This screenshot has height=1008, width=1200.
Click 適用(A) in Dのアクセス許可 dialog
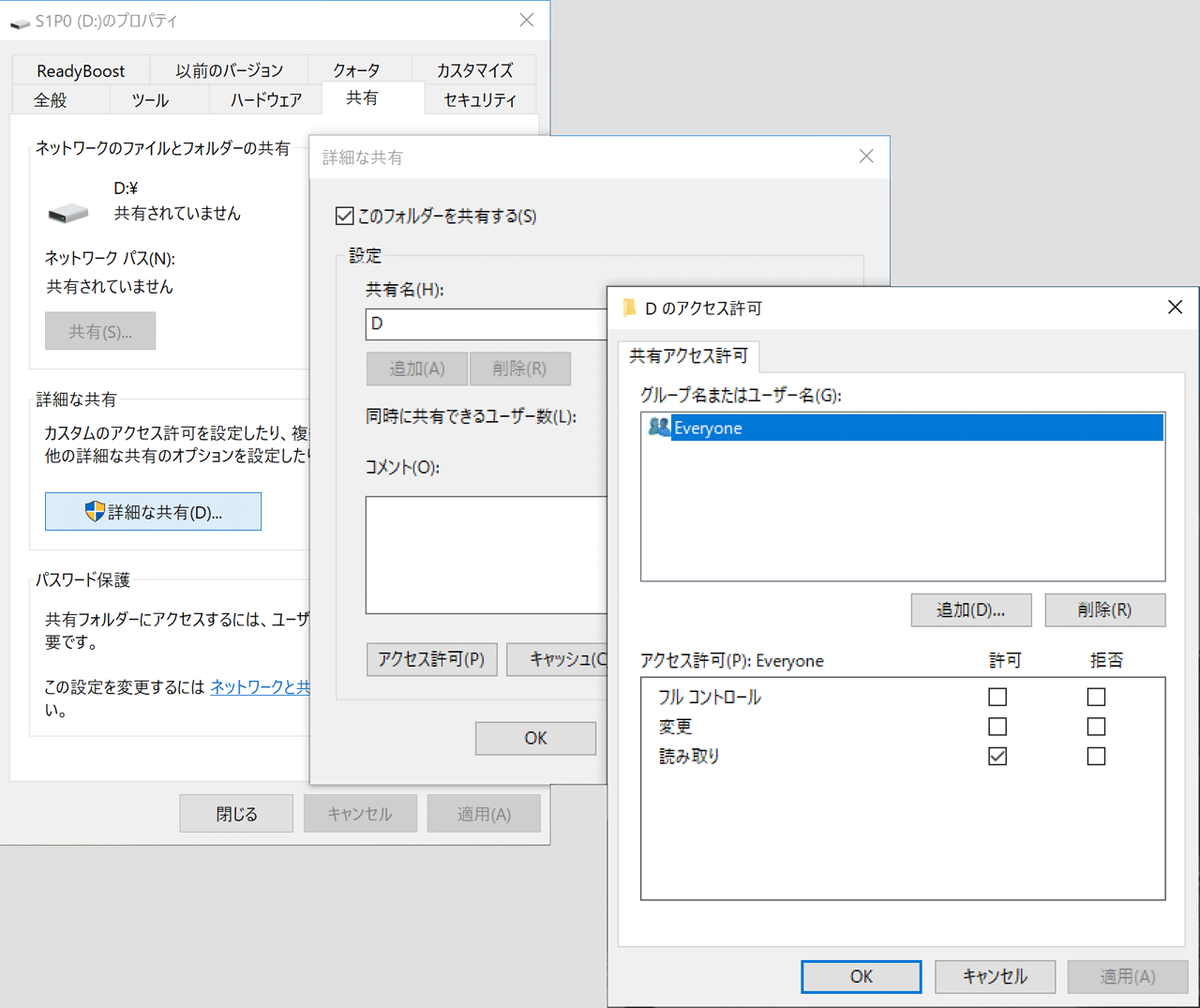pyautogui.click(x=1128, y=976)
